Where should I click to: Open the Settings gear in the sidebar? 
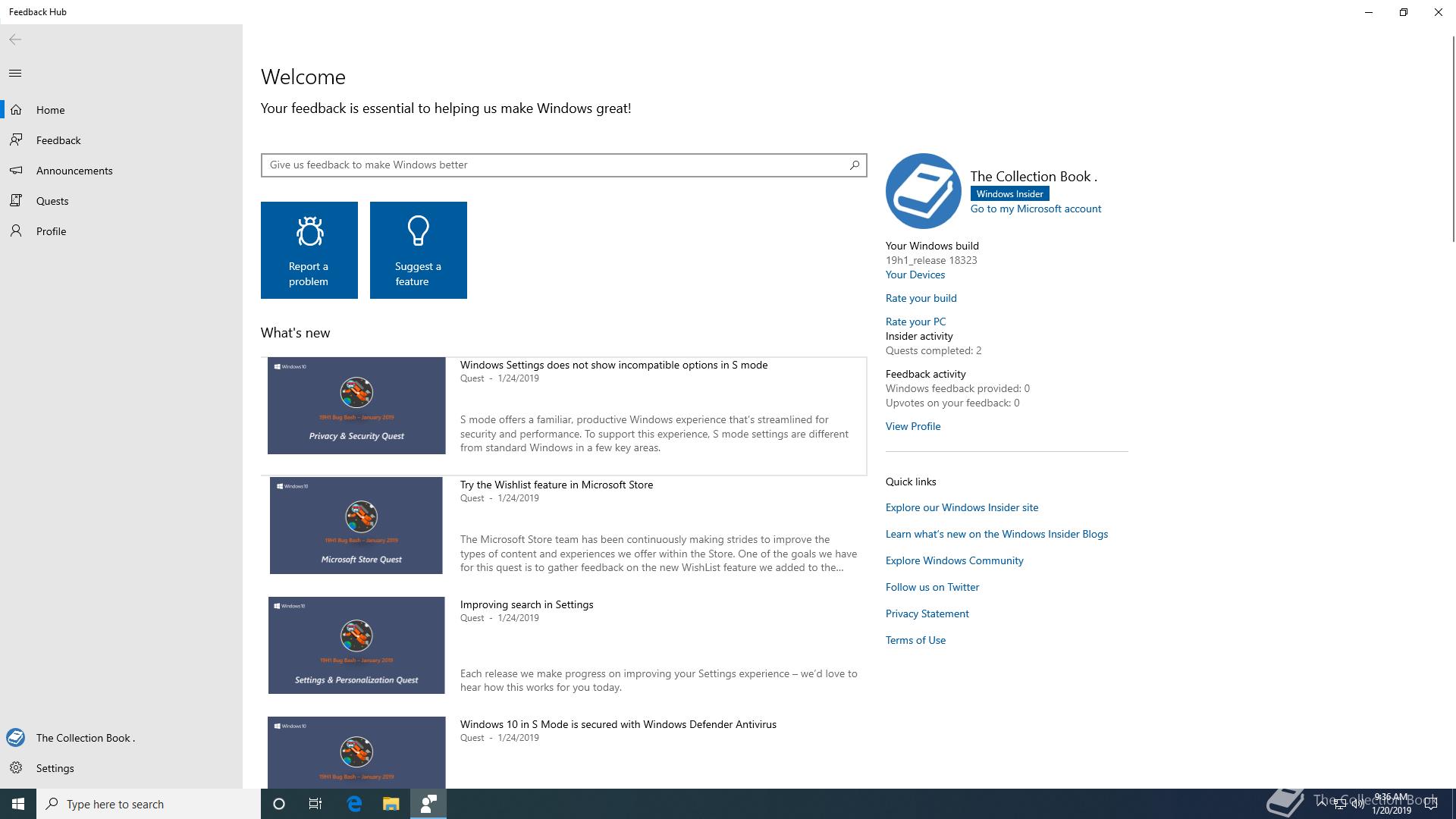pyautogui.click(x=16, y=768)
